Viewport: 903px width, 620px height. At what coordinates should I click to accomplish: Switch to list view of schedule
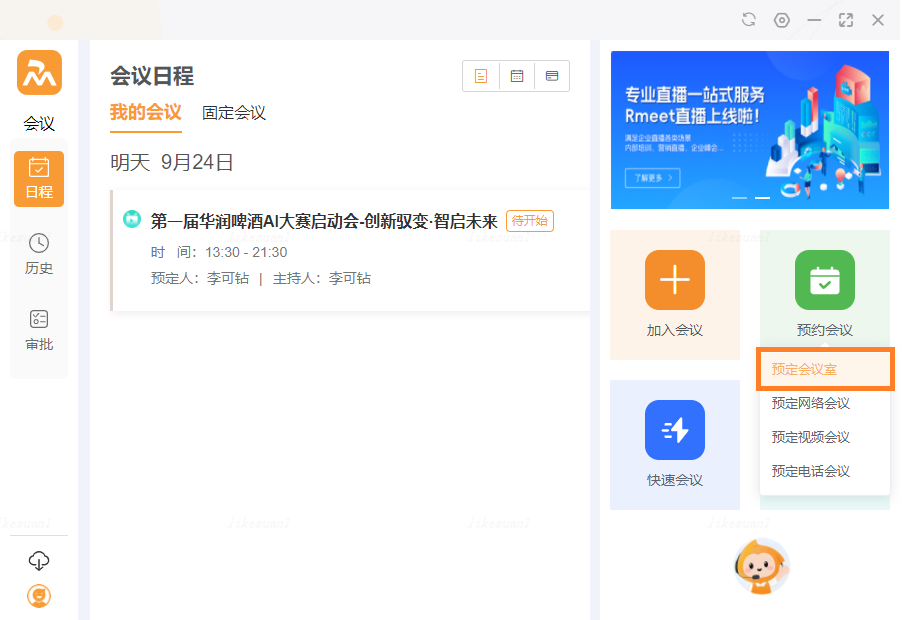[x=481, y=76]
